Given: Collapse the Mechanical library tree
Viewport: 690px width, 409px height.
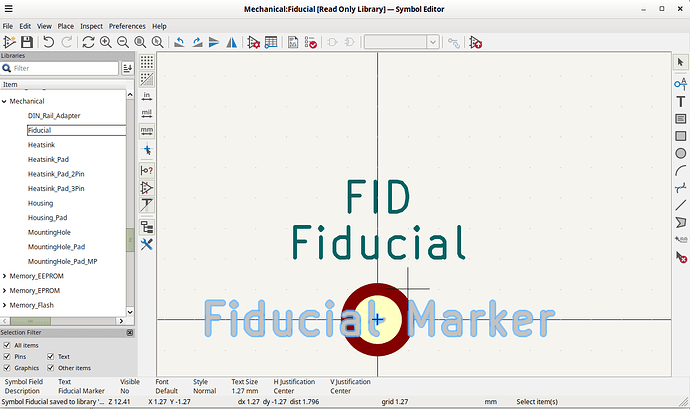Looking at the screenshot, I should coord(5,101).
